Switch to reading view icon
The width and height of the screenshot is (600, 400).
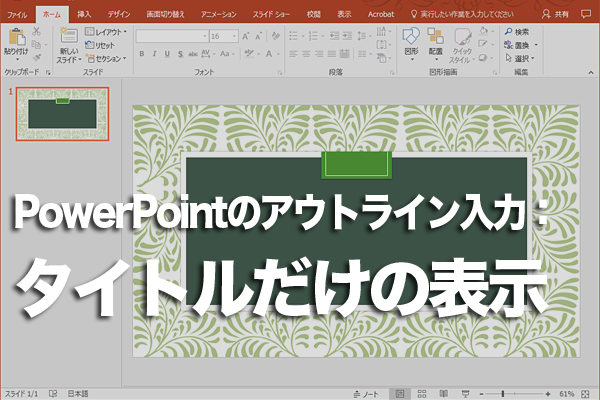pos(443,394)
